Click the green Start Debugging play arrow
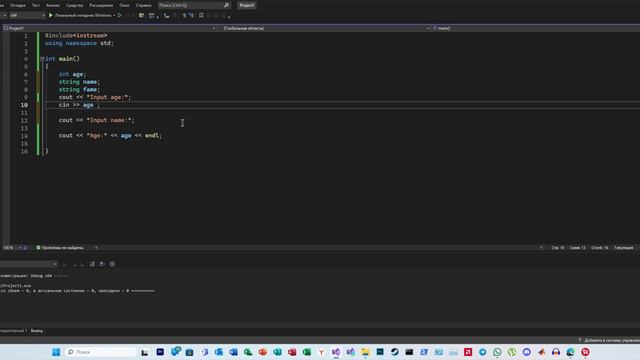 point(51,15)
